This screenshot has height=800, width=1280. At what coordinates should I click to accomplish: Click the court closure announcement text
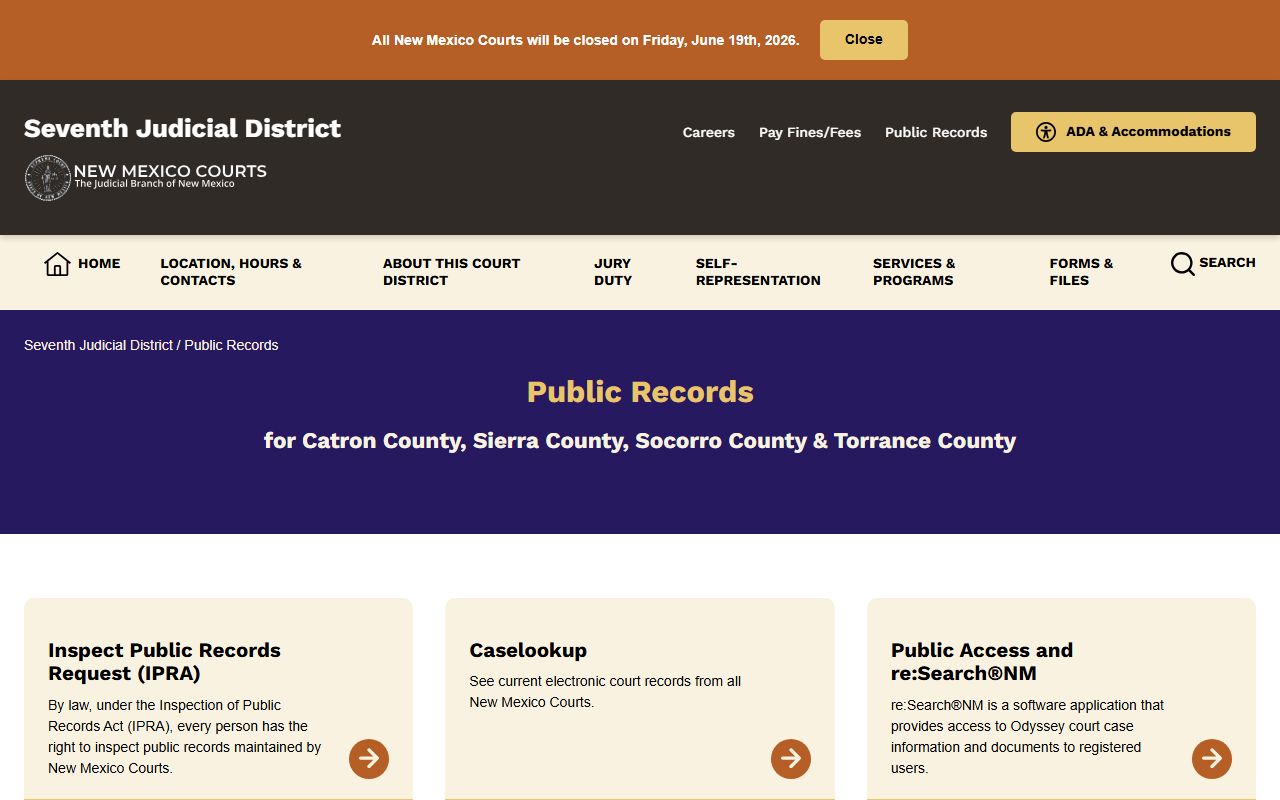pyautogui.click(x=585, y=40)
